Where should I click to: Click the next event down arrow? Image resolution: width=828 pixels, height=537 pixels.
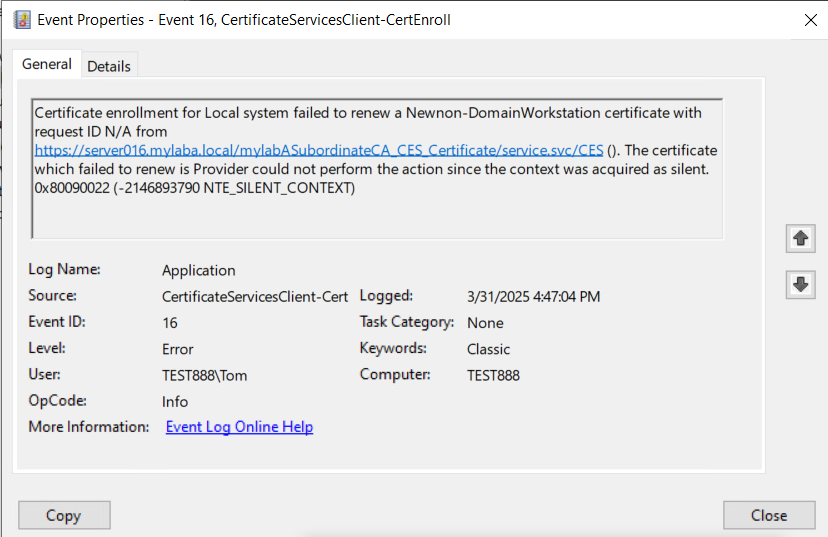click(x=801, y=285)
